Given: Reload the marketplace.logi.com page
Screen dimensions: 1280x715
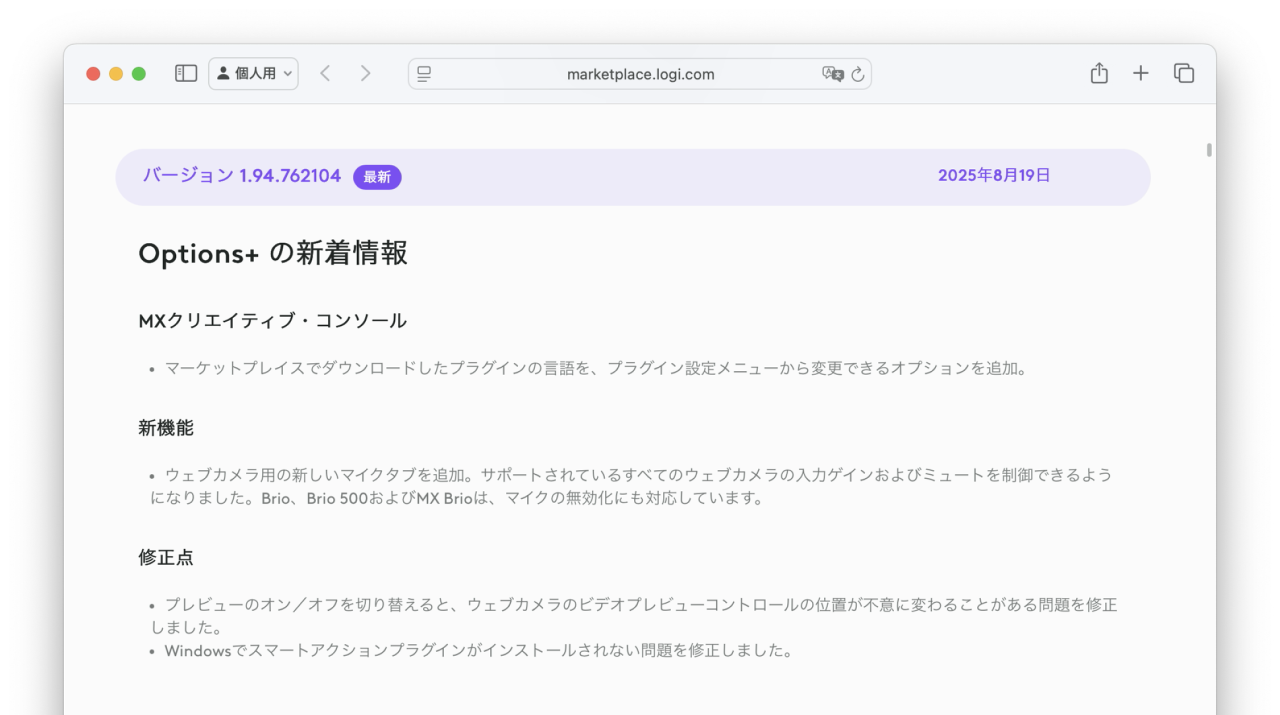Looking at the screenshot, I should (x=858, y=73).
